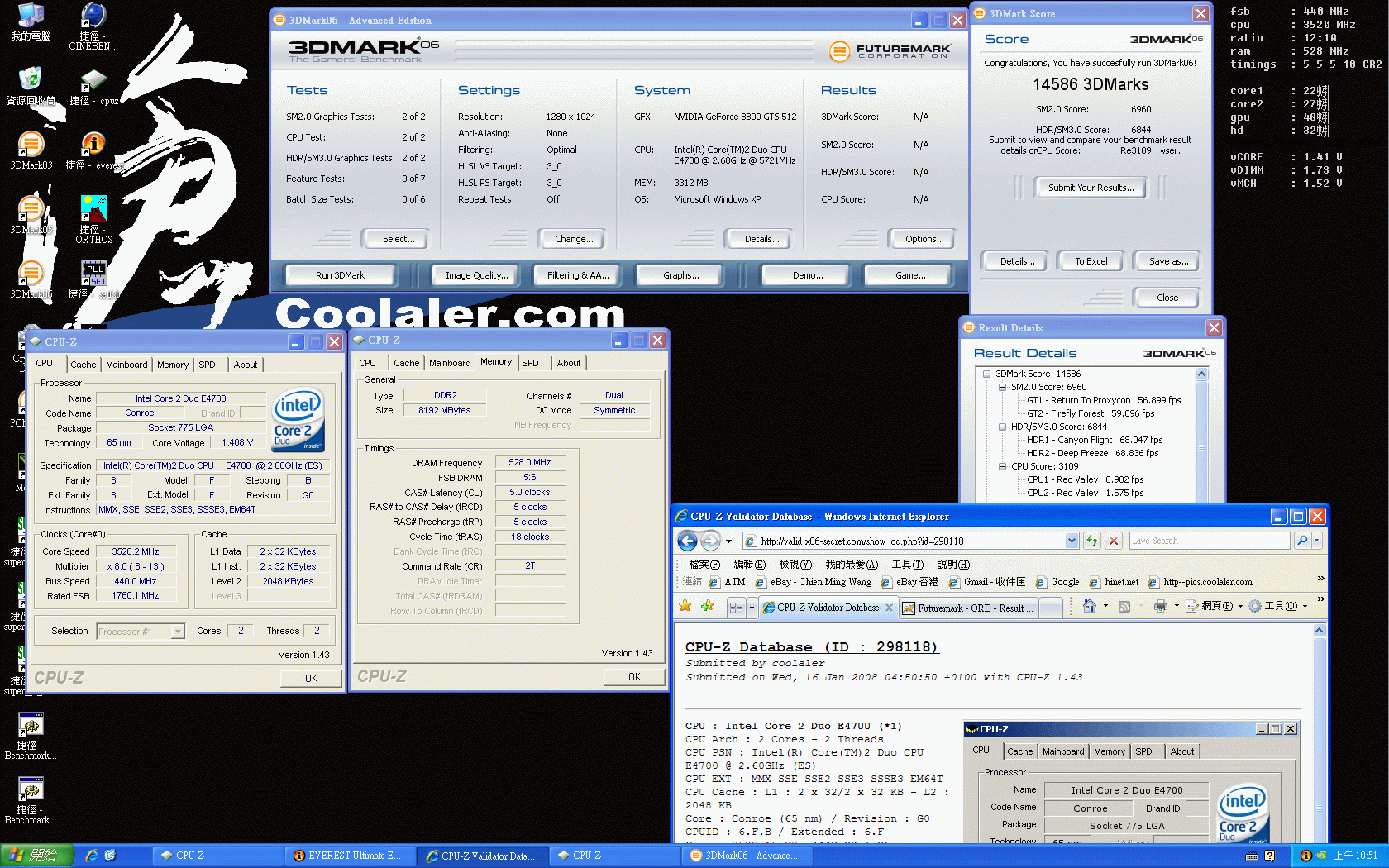Open the ATM link in the Links bar
This screenshot has width=1389, height=868.
(x=727, y=582)
